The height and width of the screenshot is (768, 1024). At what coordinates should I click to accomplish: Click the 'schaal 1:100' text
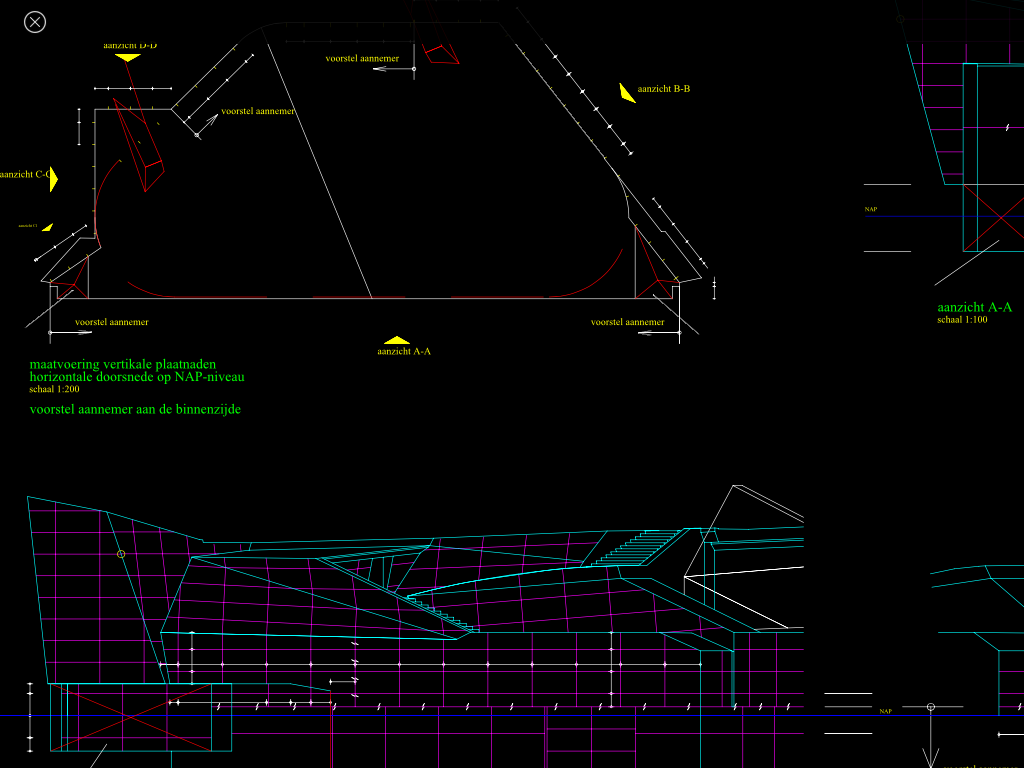(961, 320)
